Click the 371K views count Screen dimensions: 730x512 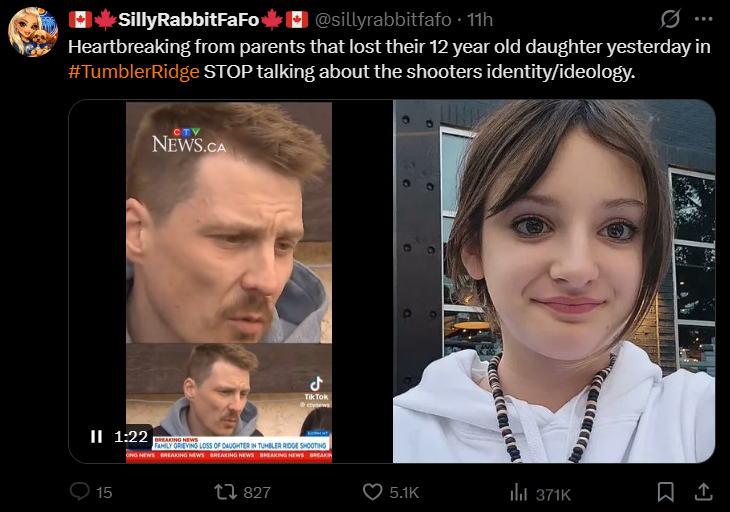[553, 494]
